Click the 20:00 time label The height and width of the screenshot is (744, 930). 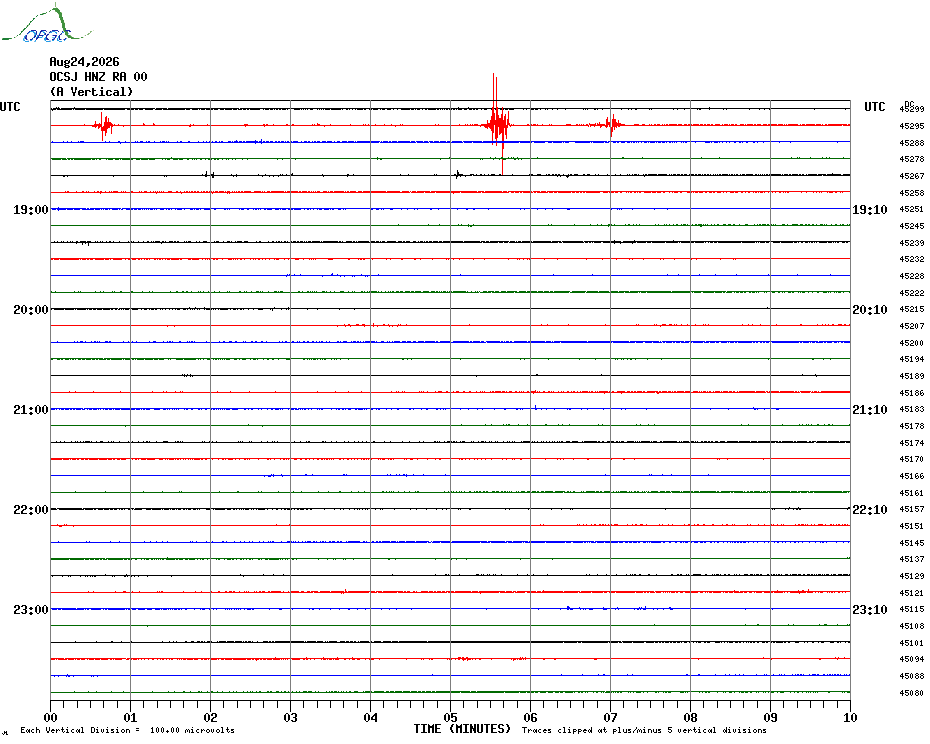tap(31, 310)
